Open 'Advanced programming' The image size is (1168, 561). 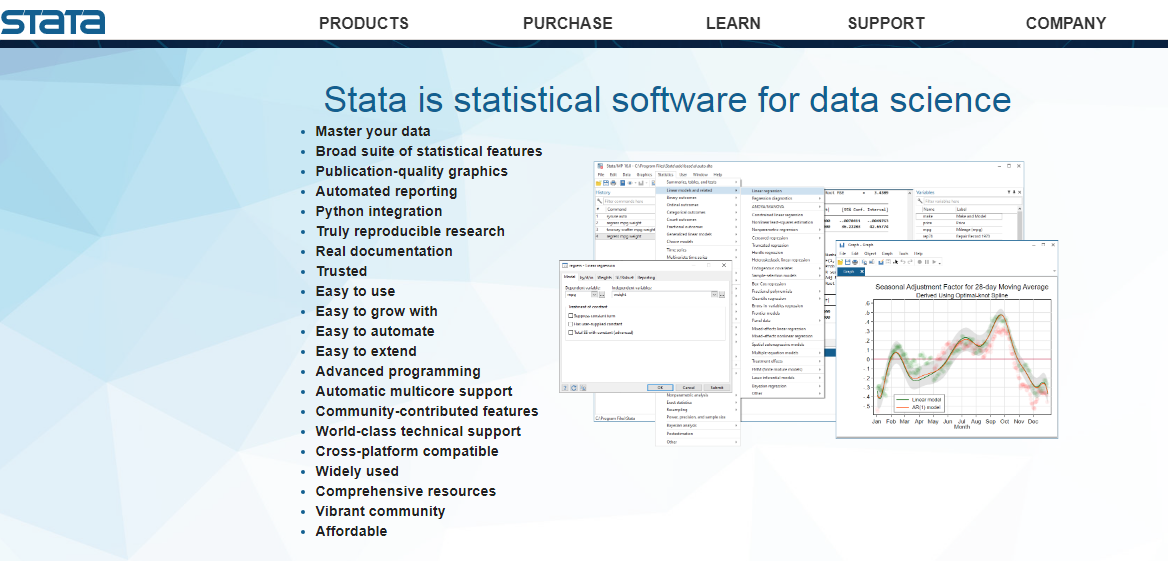398,372
